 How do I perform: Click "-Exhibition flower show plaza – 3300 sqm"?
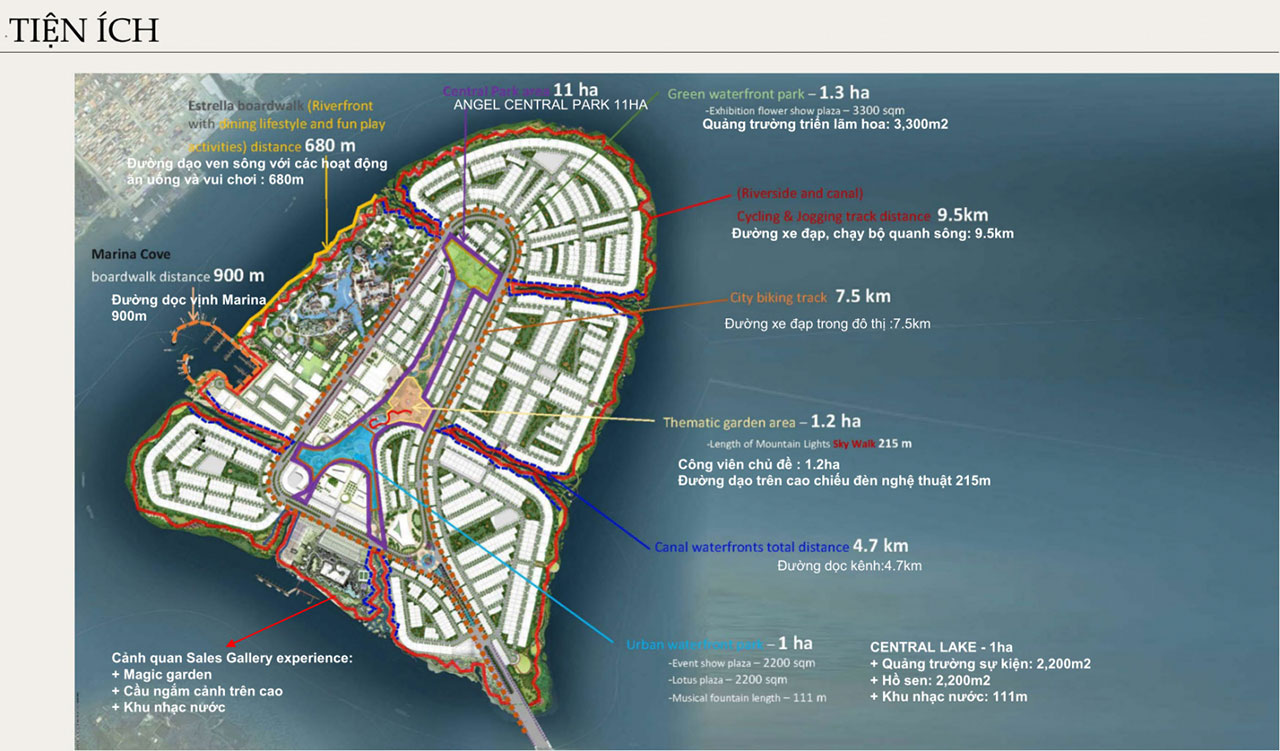click(x=804, y=110)
